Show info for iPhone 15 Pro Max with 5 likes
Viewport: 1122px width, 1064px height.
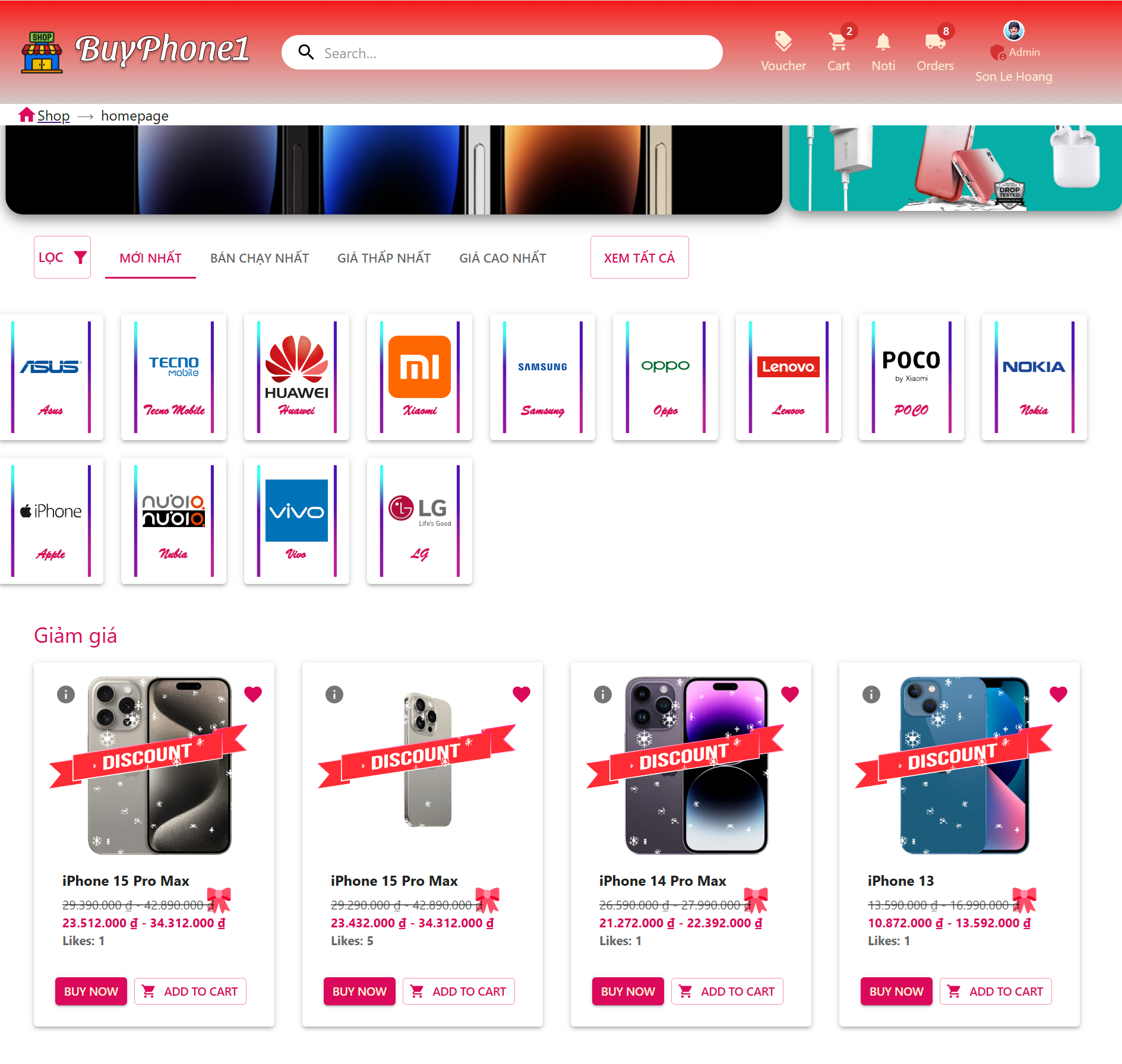[334, 694]
